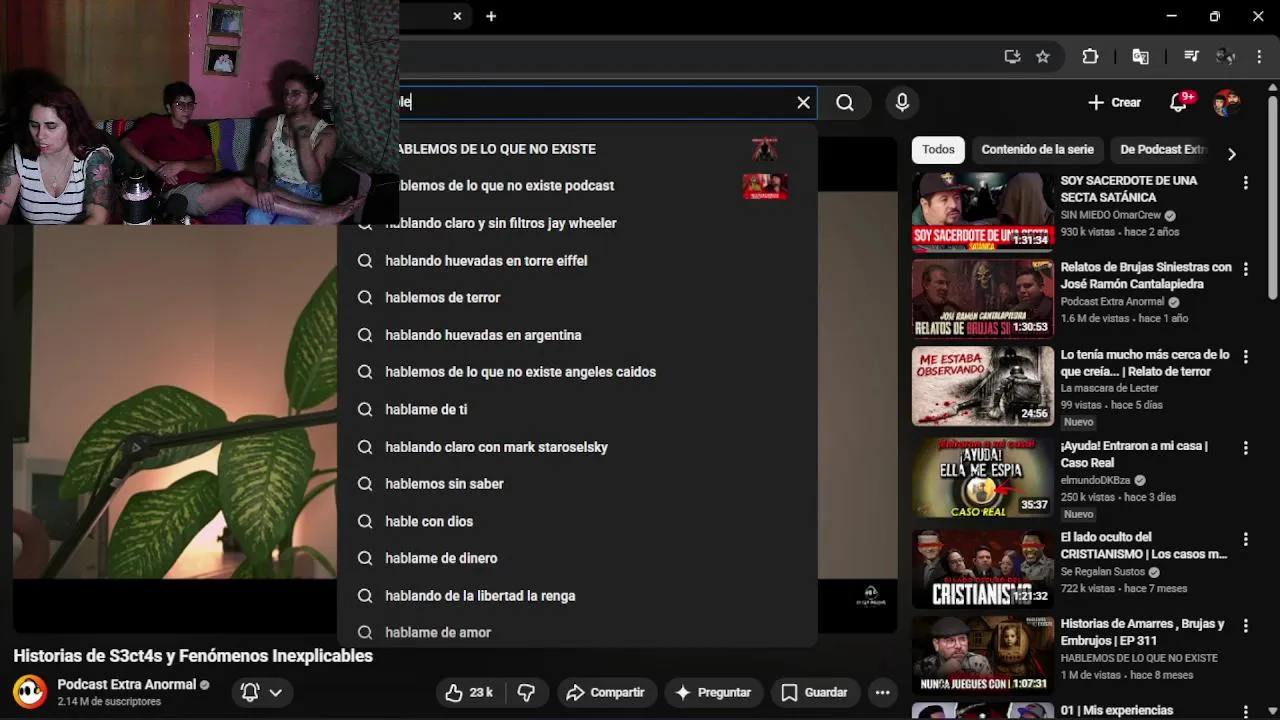Open options for SOY SACERDOTE DE UNA SECTA video
The height and width of the screenshot is (720, 1280).
pos(1245,183)
